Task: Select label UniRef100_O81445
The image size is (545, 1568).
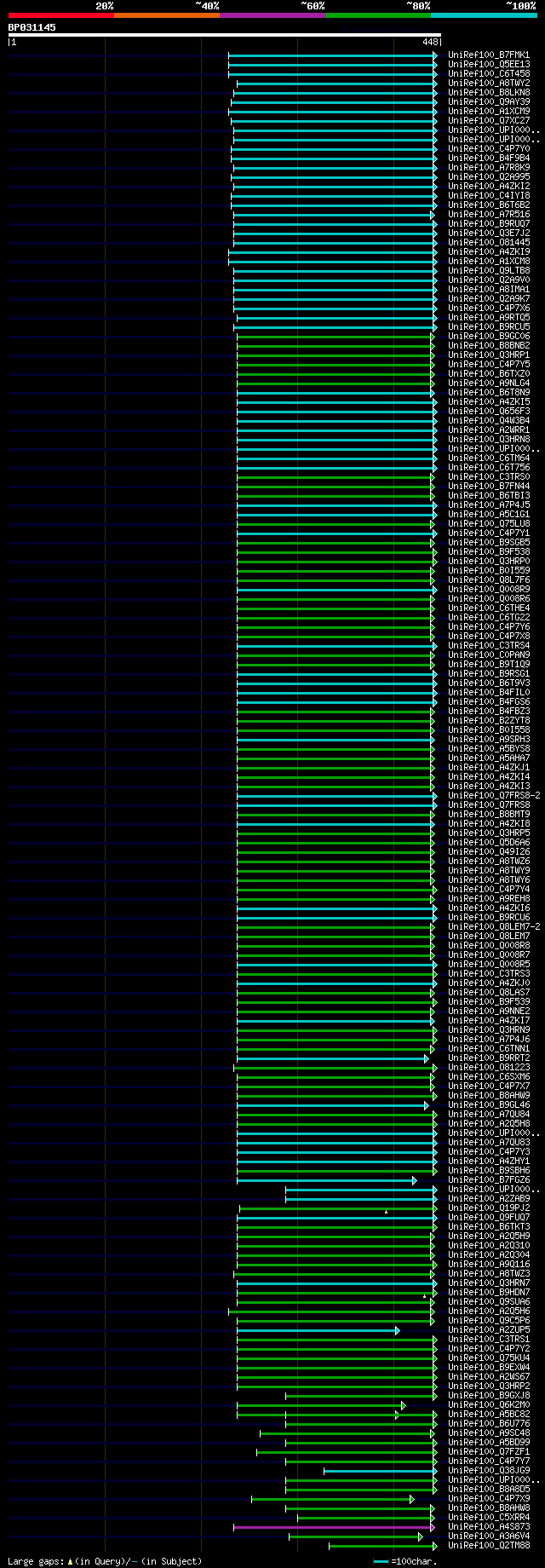Action: click(x=489, y=242)
